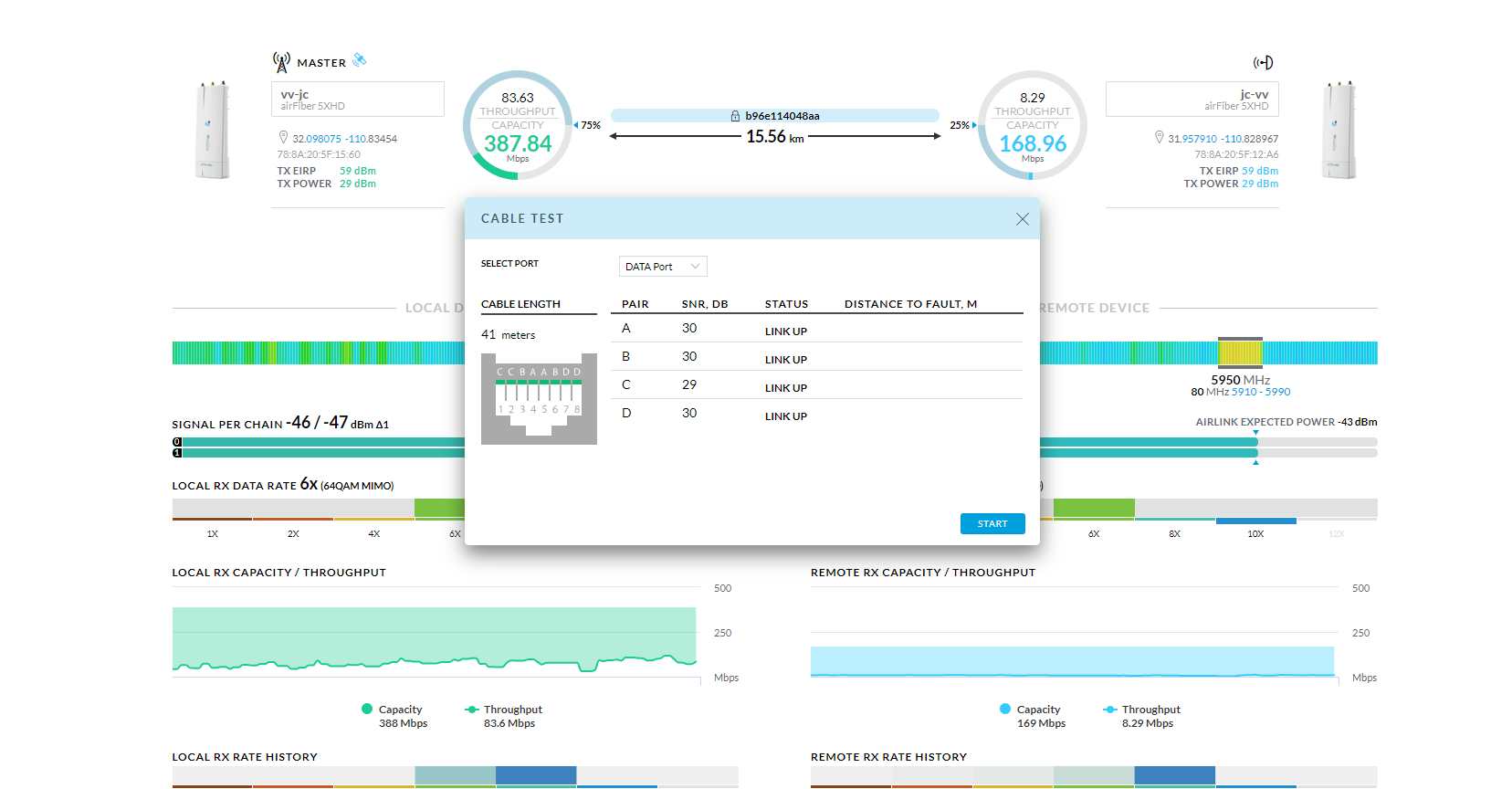1512x789 pixels.
Task: Click the remote device location pin icon
Action: pos(1159,138)
